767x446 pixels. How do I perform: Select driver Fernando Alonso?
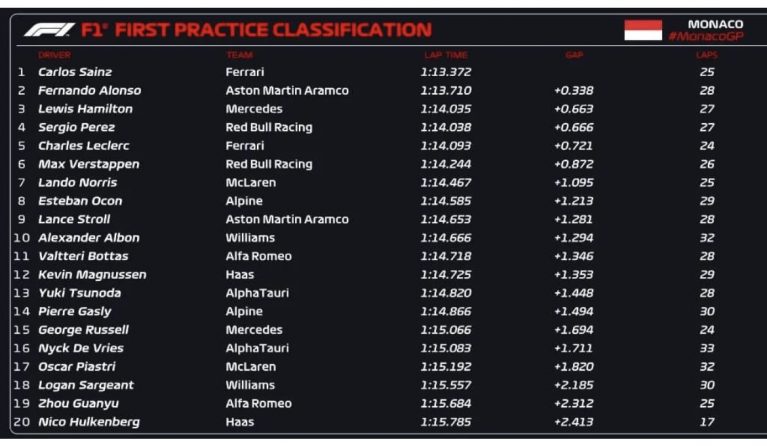pos(90,90)
